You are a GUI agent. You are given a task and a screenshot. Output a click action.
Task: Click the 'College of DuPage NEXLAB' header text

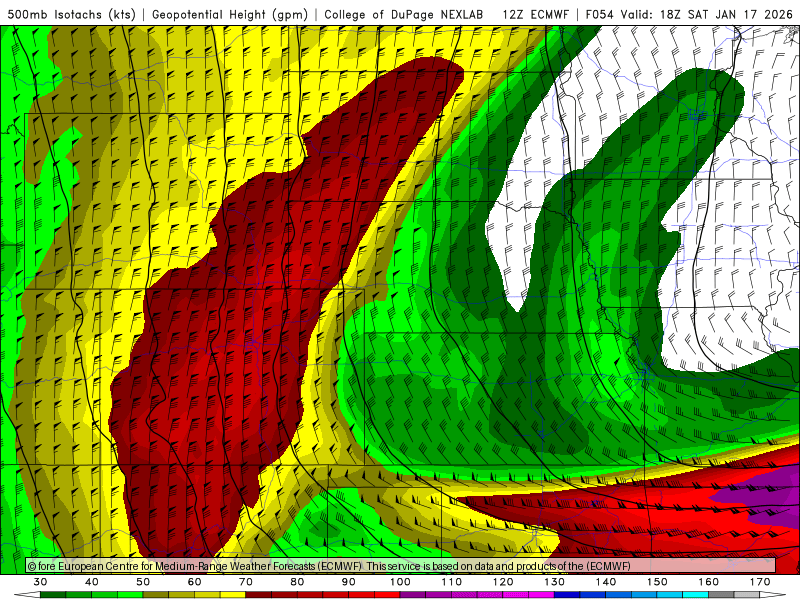[x=404, y=14]
